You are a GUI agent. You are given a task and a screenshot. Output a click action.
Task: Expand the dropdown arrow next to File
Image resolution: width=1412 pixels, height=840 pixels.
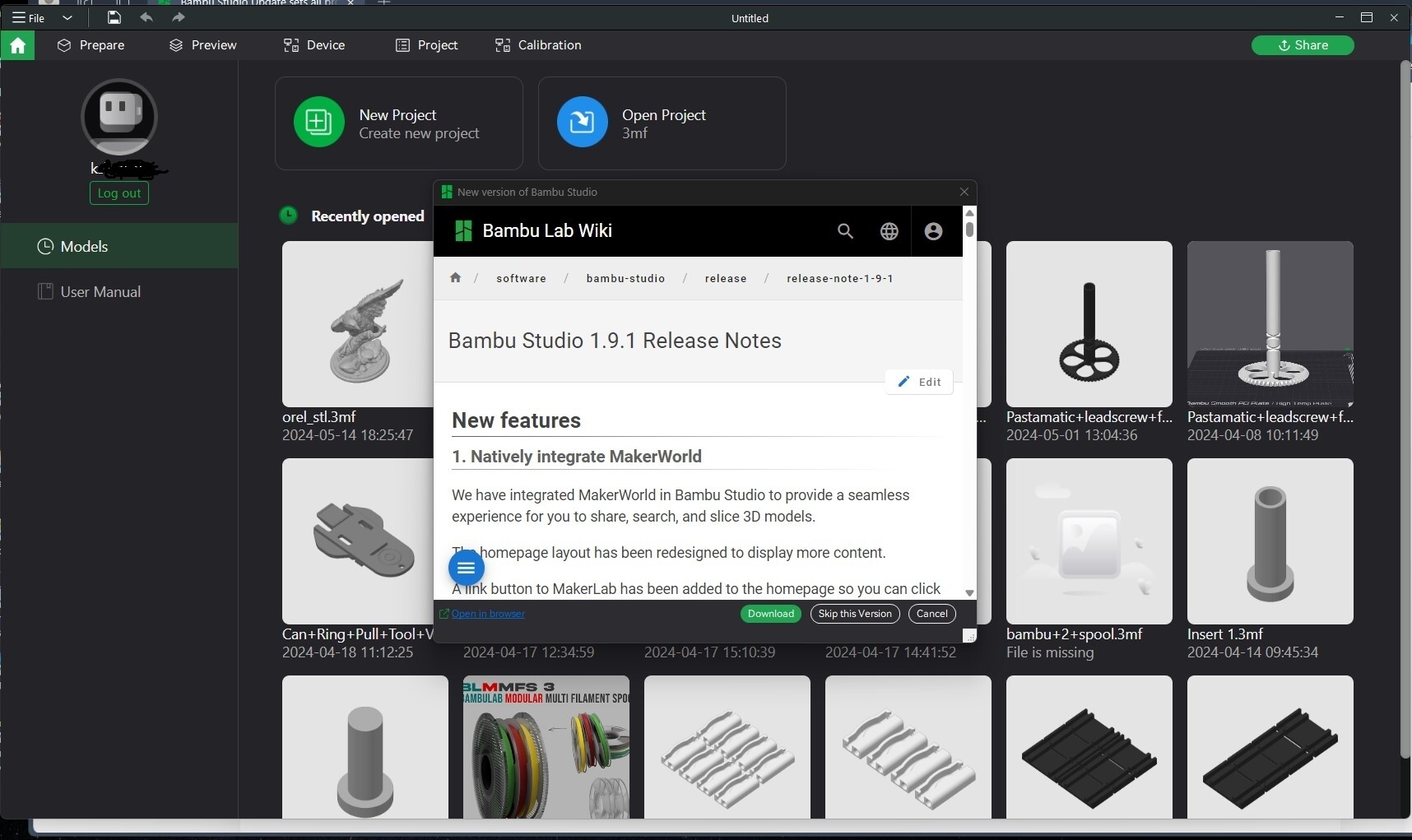pyautogui.click(x=67, y=17)
